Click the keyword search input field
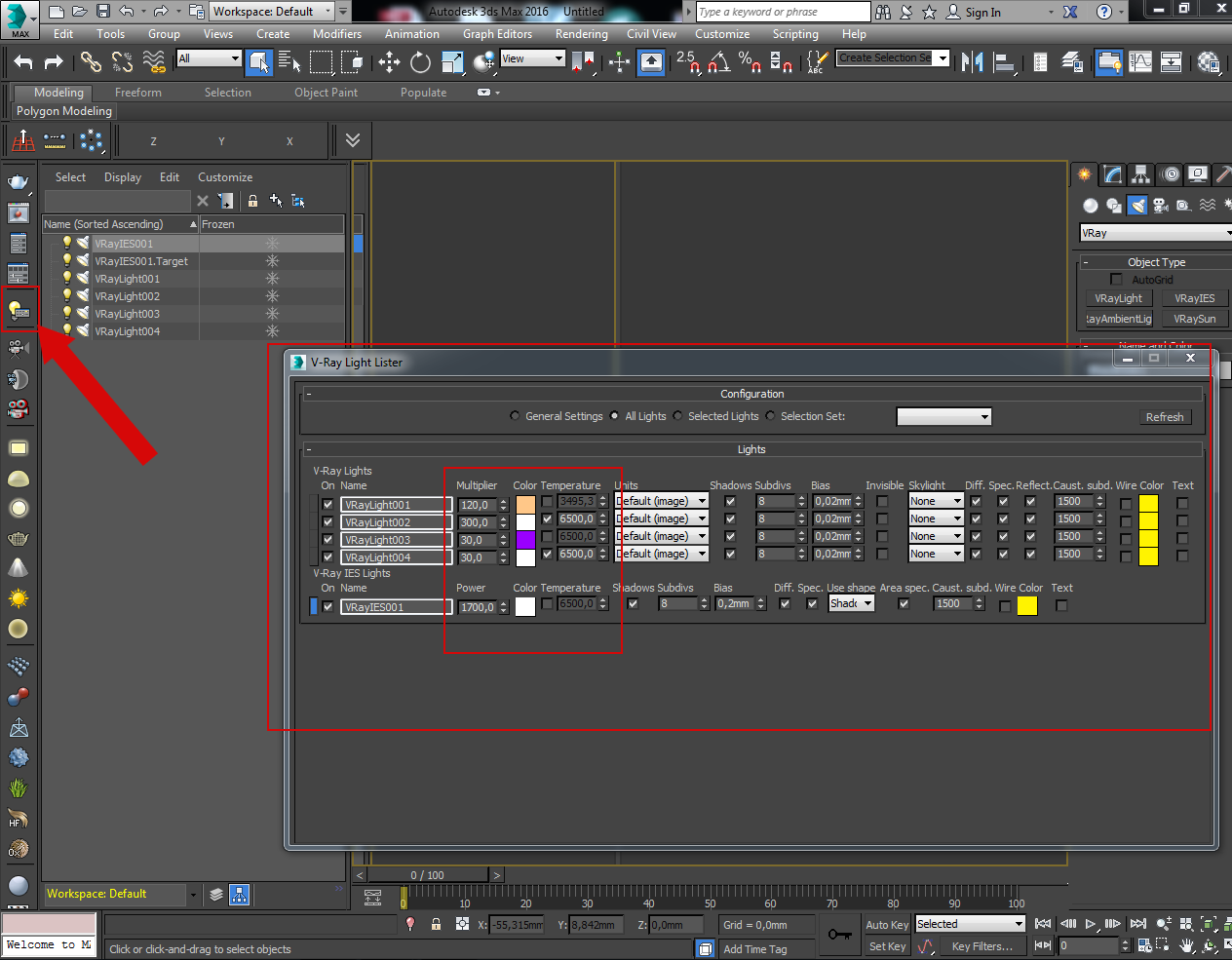Image resolution: width=1232 pixels, height=960 pixels. tap(783, 12)
